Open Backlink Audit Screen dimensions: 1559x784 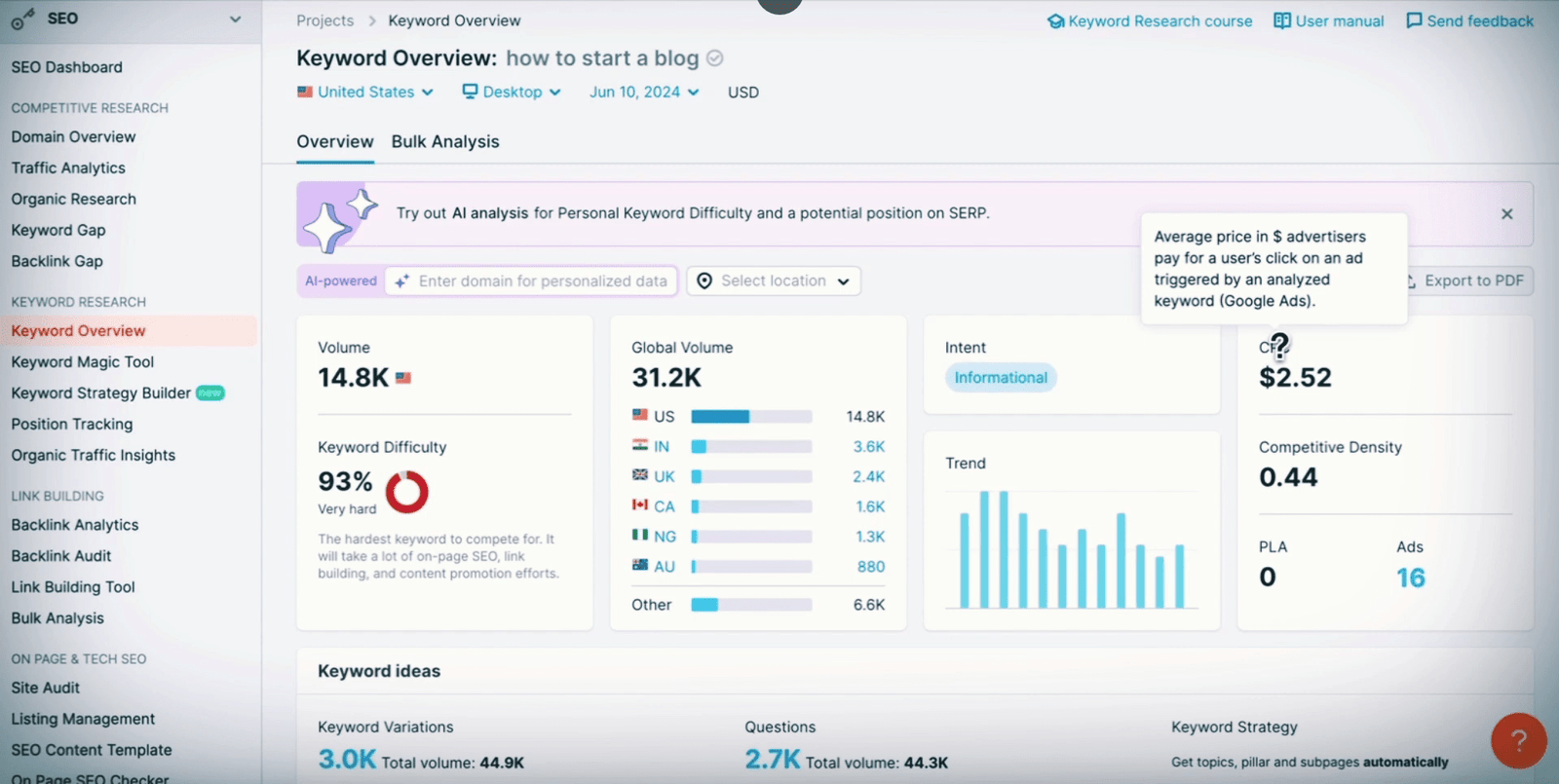point(61,556)
